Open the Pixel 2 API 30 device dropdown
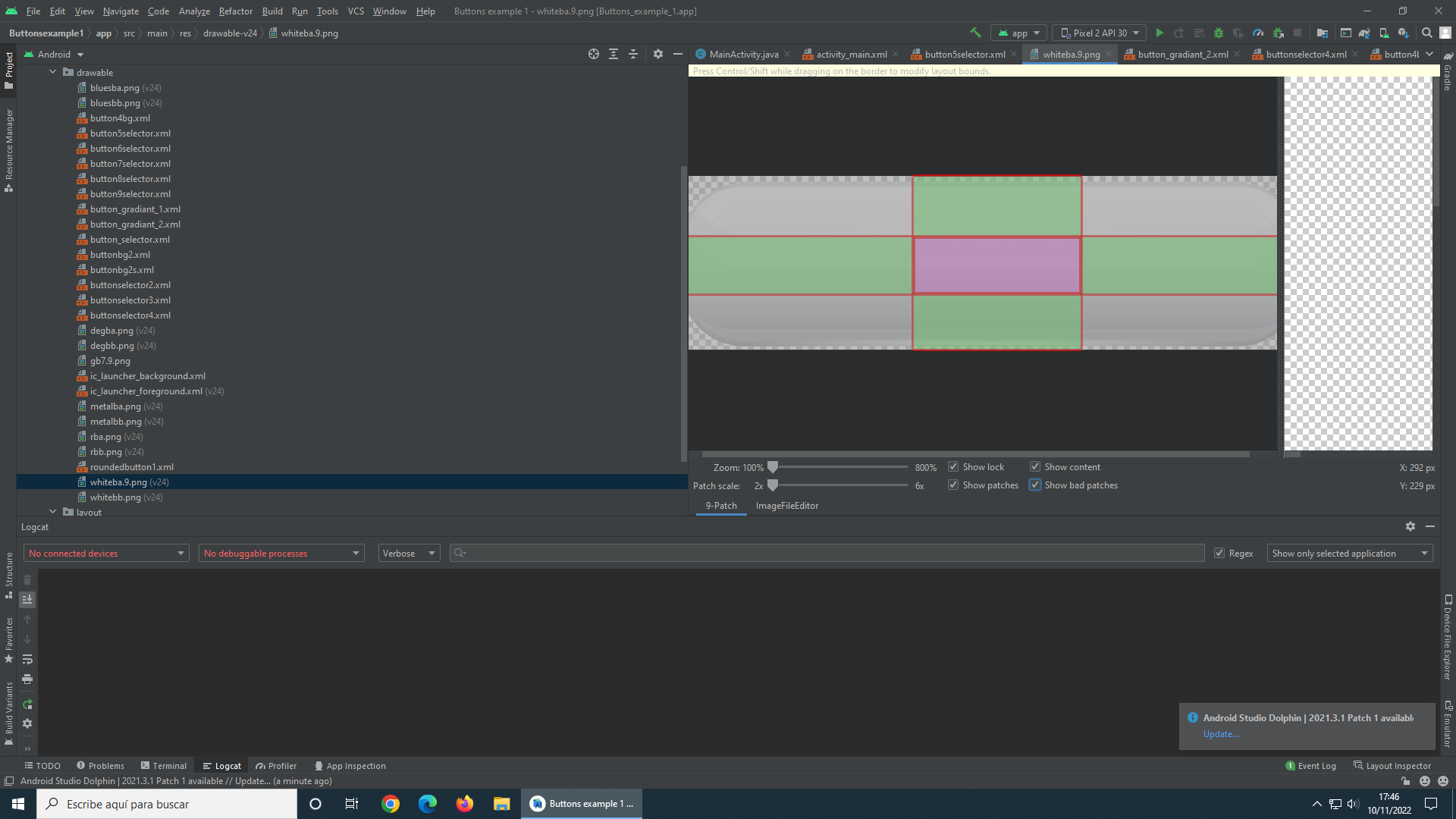1456x819 pixels. tap(1100, 33)
